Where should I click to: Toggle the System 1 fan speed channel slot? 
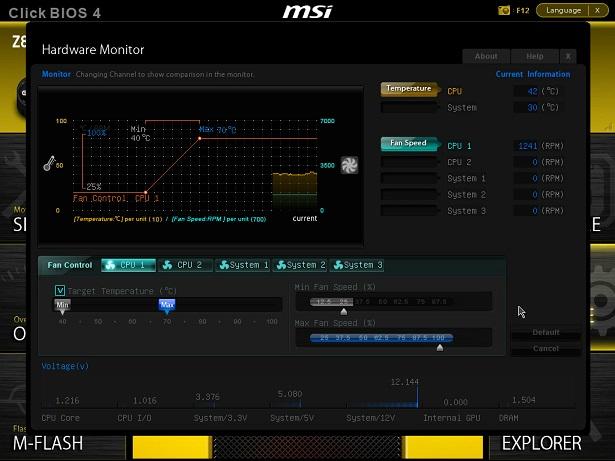(409, 178)
